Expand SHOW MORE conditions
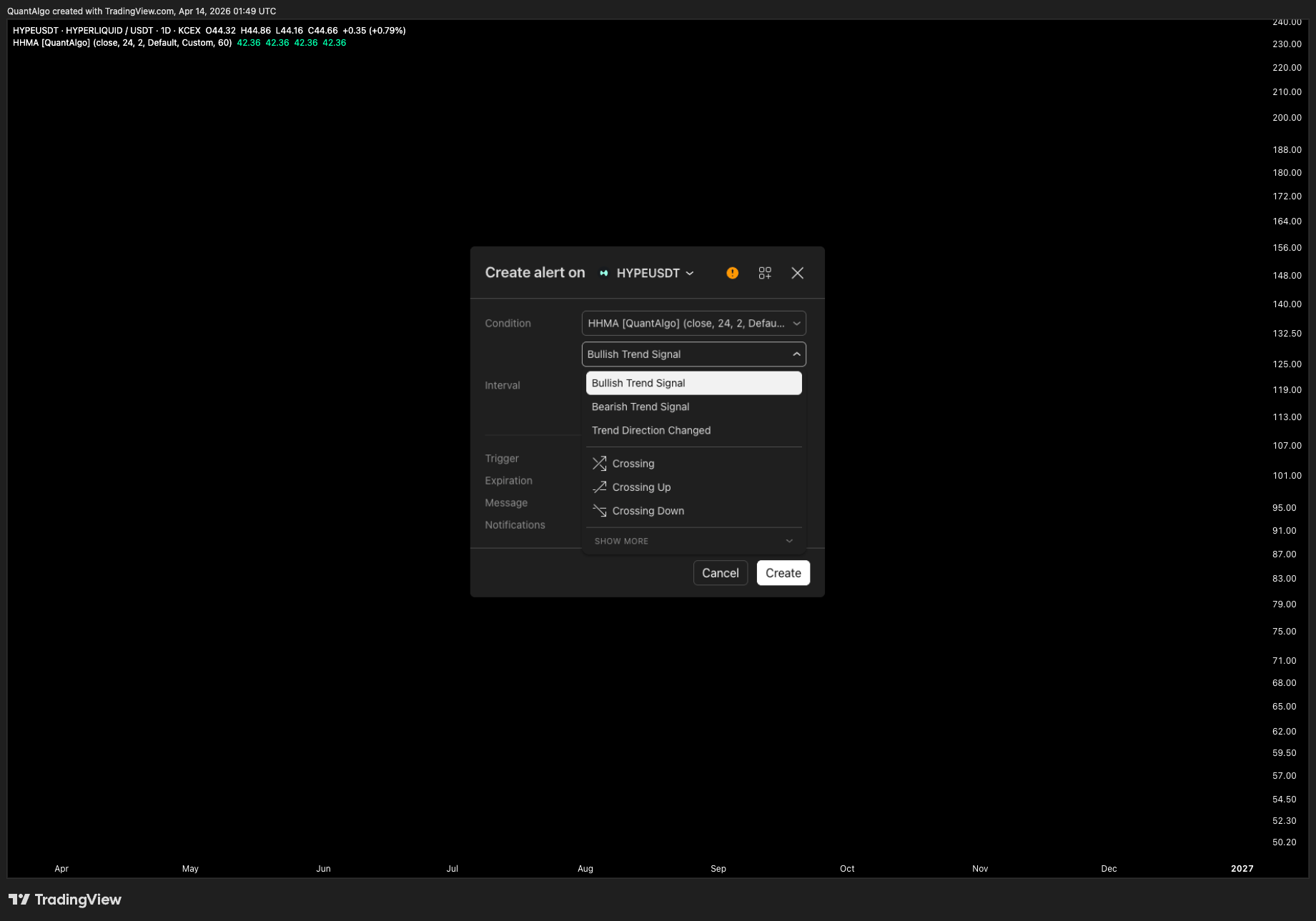 (x=694, y=541)
